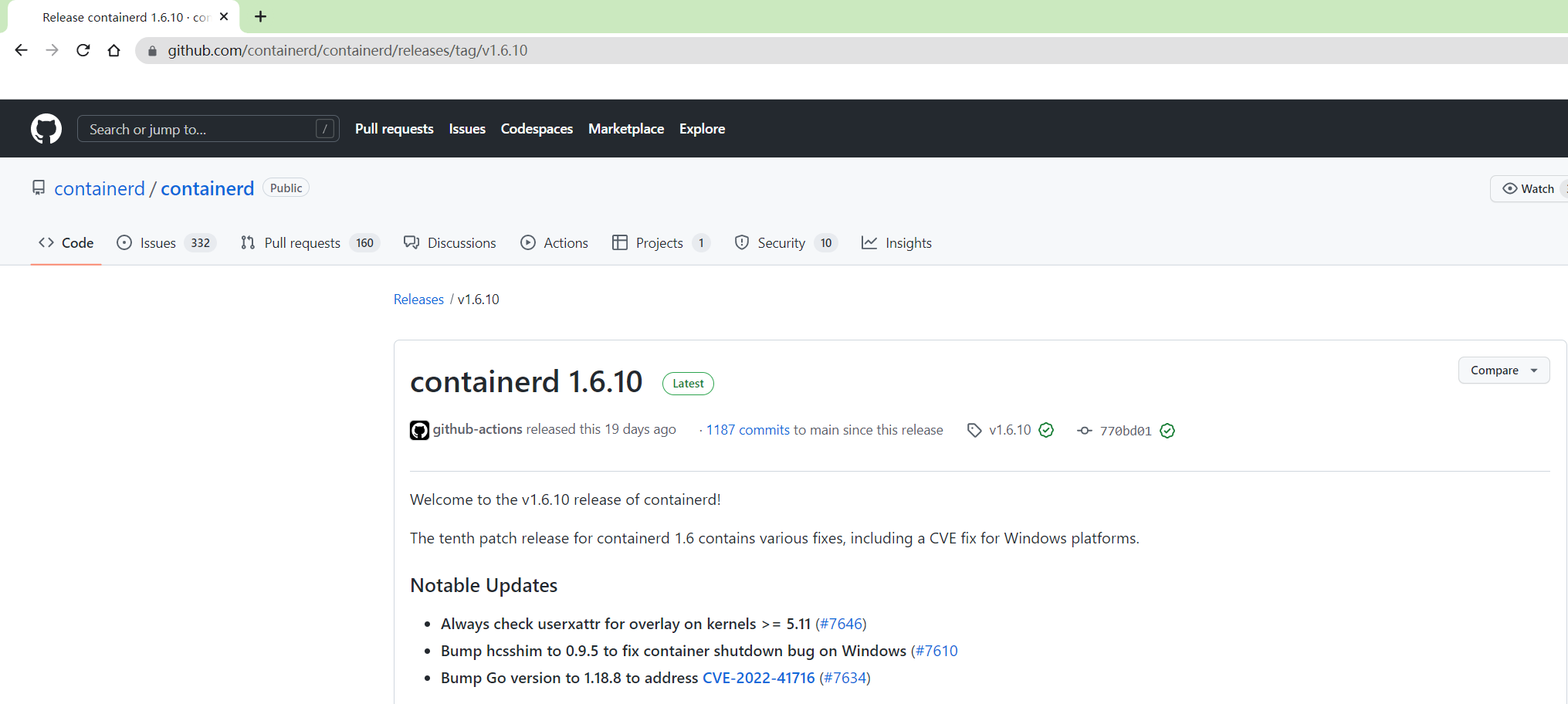This screenshot has width=1568, height=704.
Task: Open a new browser tab with plus
Action: [261, 16]
